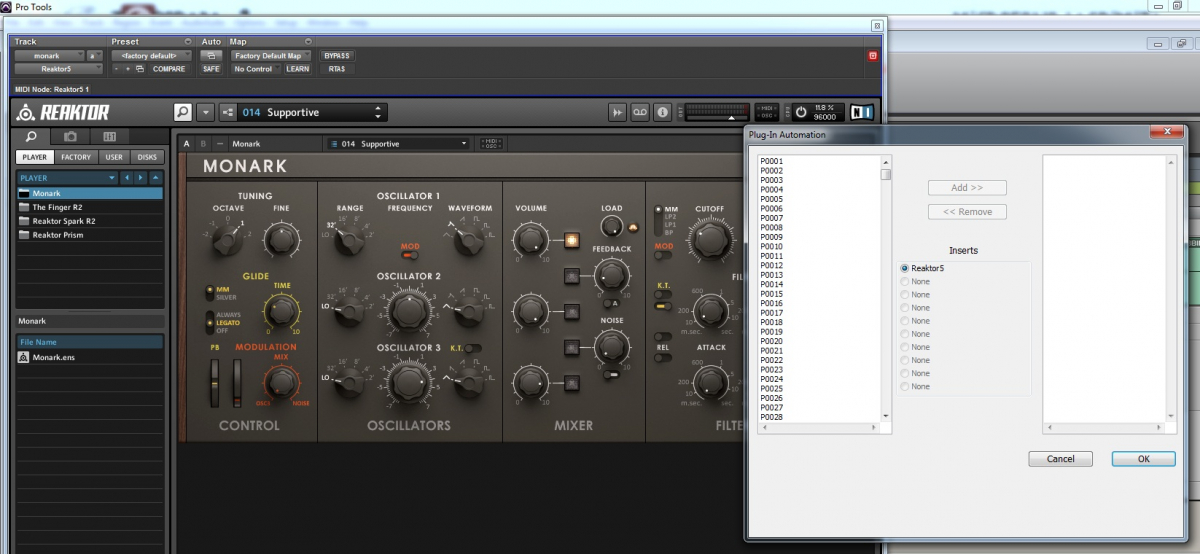This screenshot has height=554, width=1200.
Task: Select the PLAYER browser tab
Action: pos(34,157)
